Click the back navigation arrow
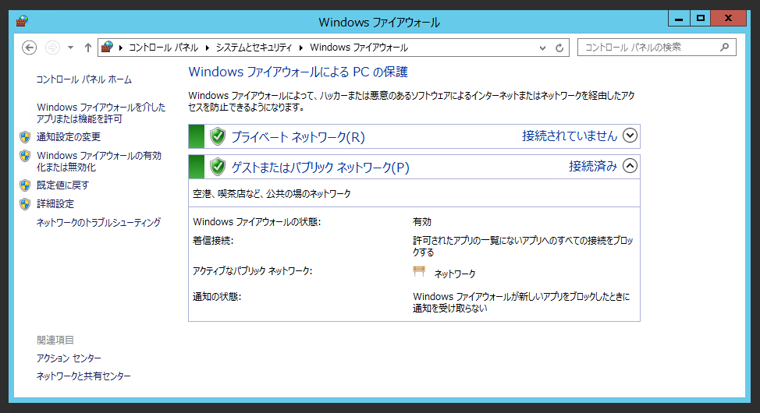 pos(30,48)
